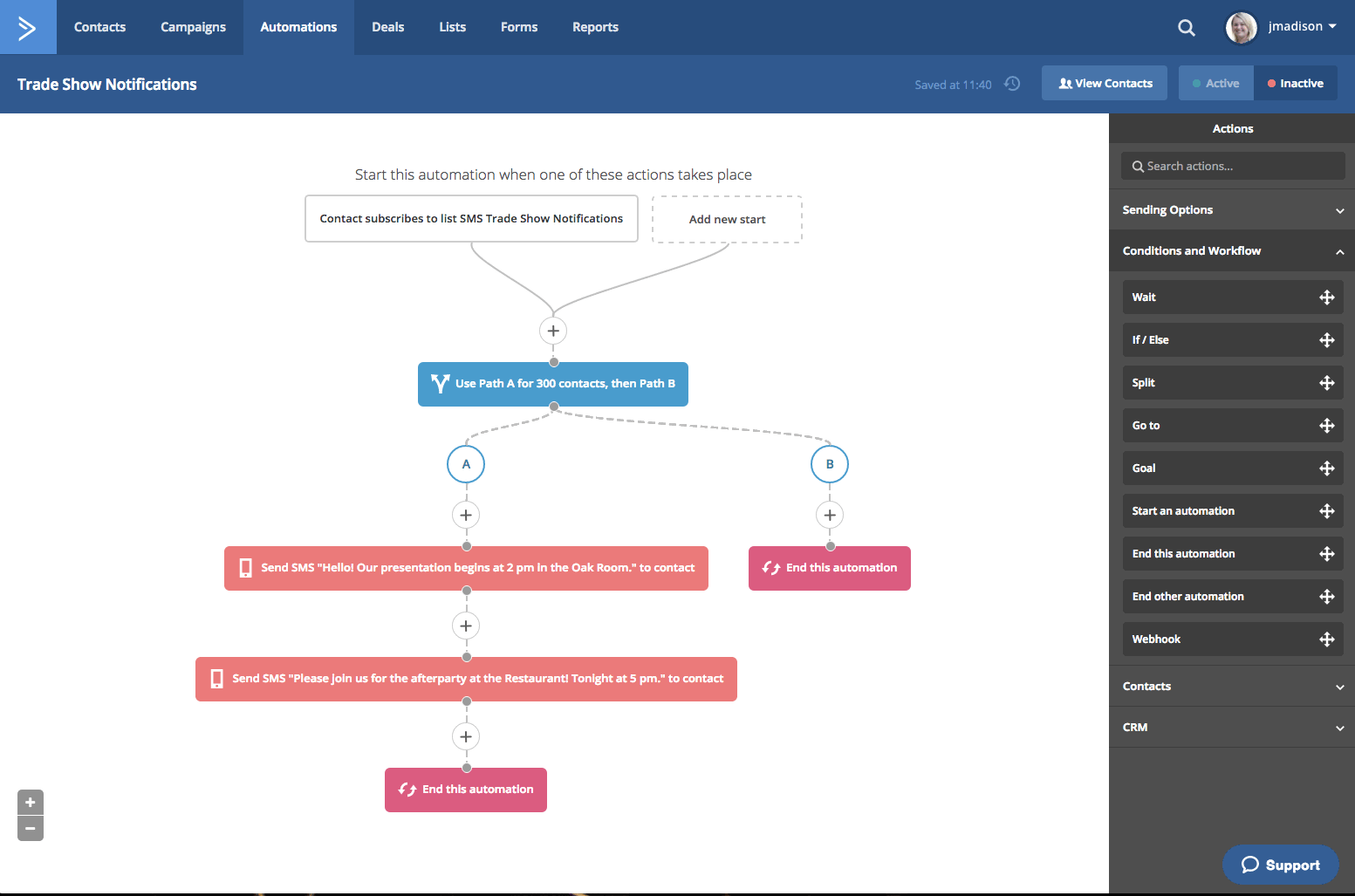The image size is (1355, 896).
Task: Open revision history clock icon
Action: tap(1012, 84)
